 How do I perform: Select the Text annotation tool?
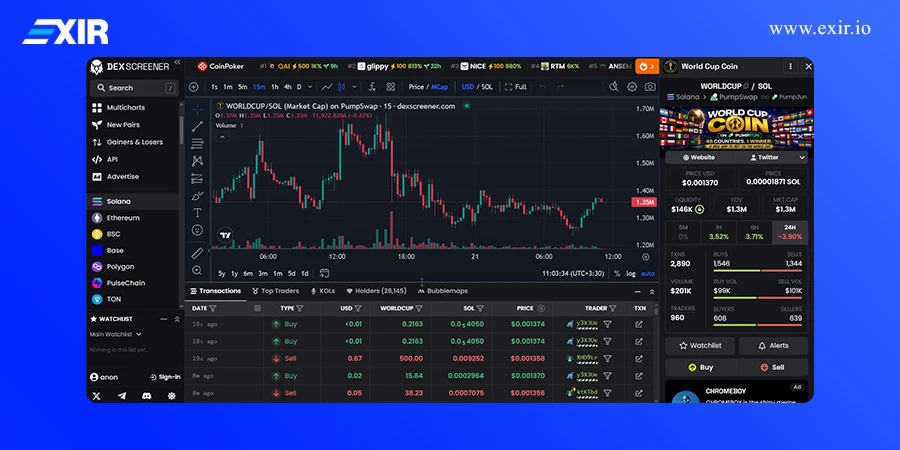click(x=197, y=212)
